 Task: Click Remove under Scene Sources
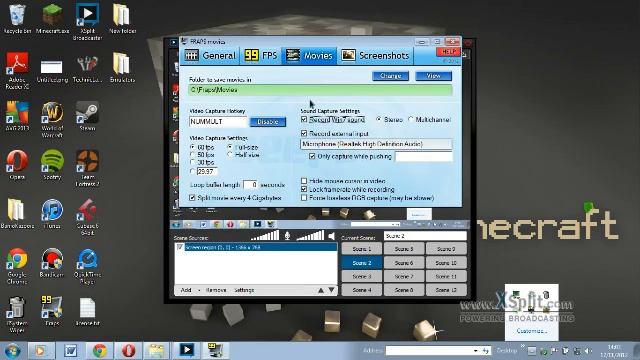coord(216,290)
